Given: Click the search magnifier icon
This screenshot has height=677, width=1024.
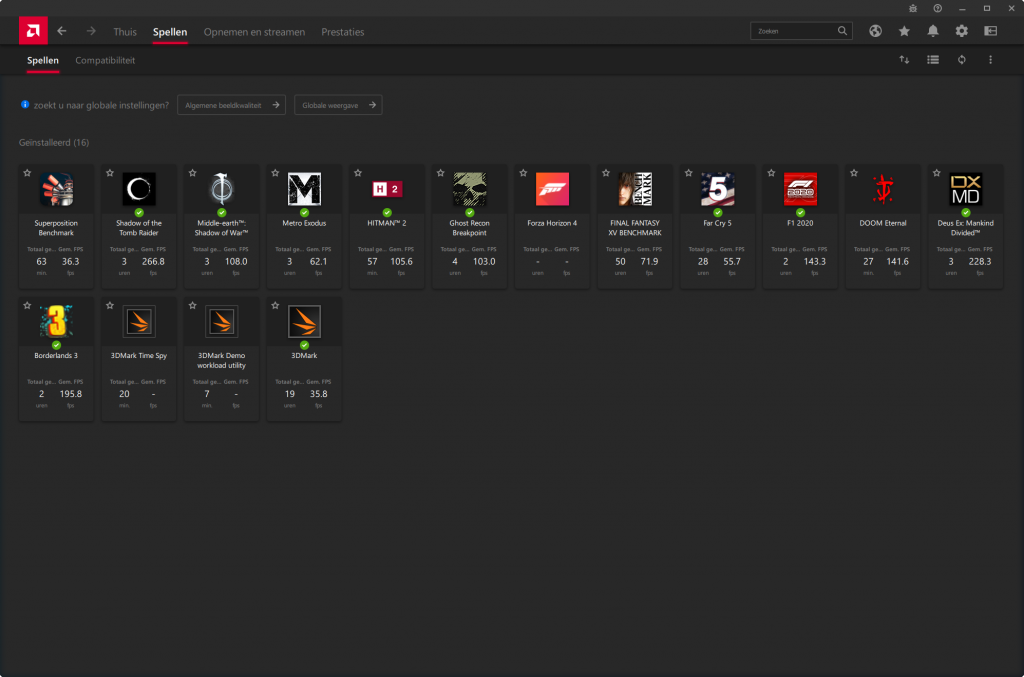Looking at the screenshot, I should [842, 31].
